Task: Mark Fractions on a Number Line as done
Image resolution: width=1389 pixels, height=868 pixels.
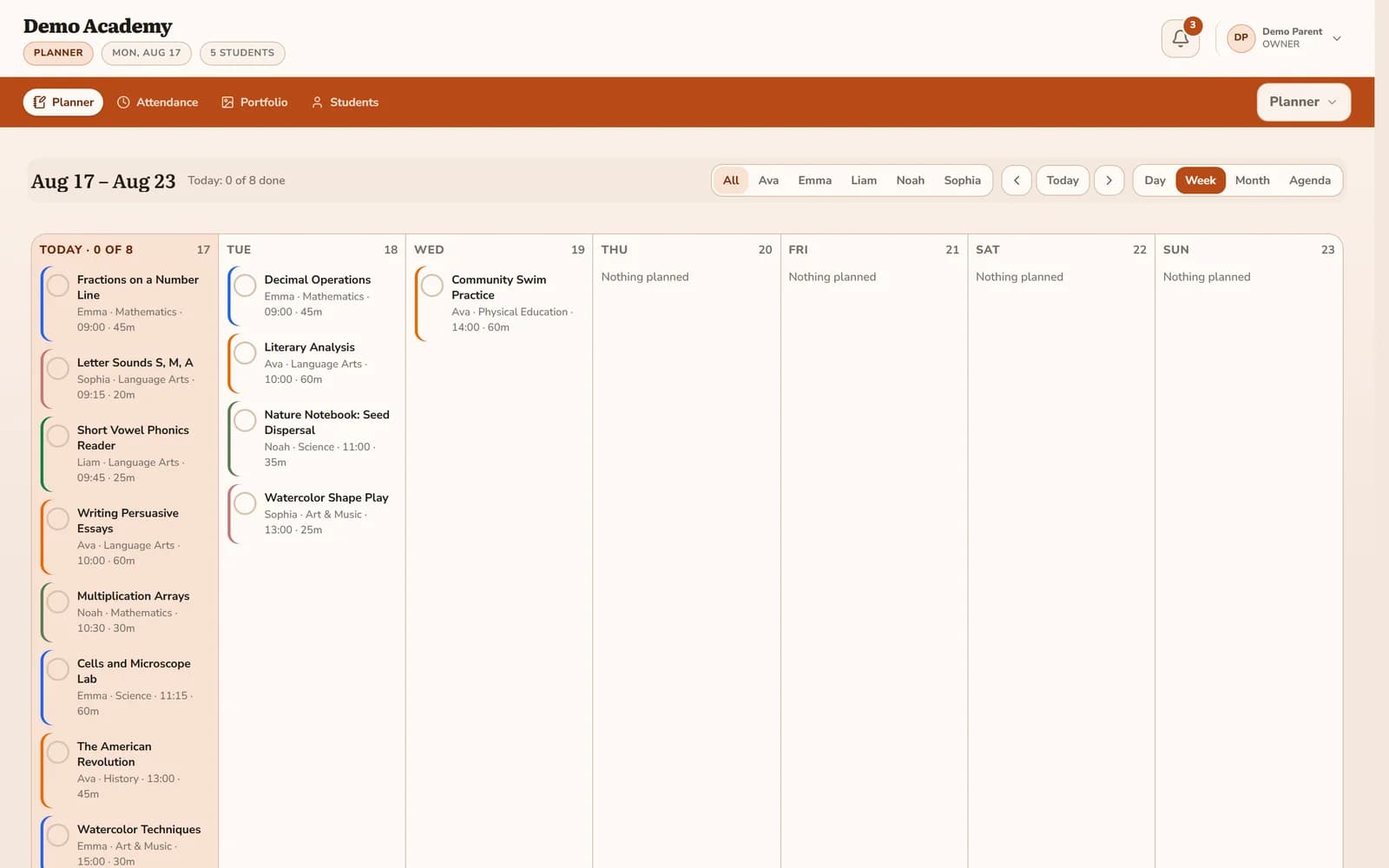Action: click(58, 285)
